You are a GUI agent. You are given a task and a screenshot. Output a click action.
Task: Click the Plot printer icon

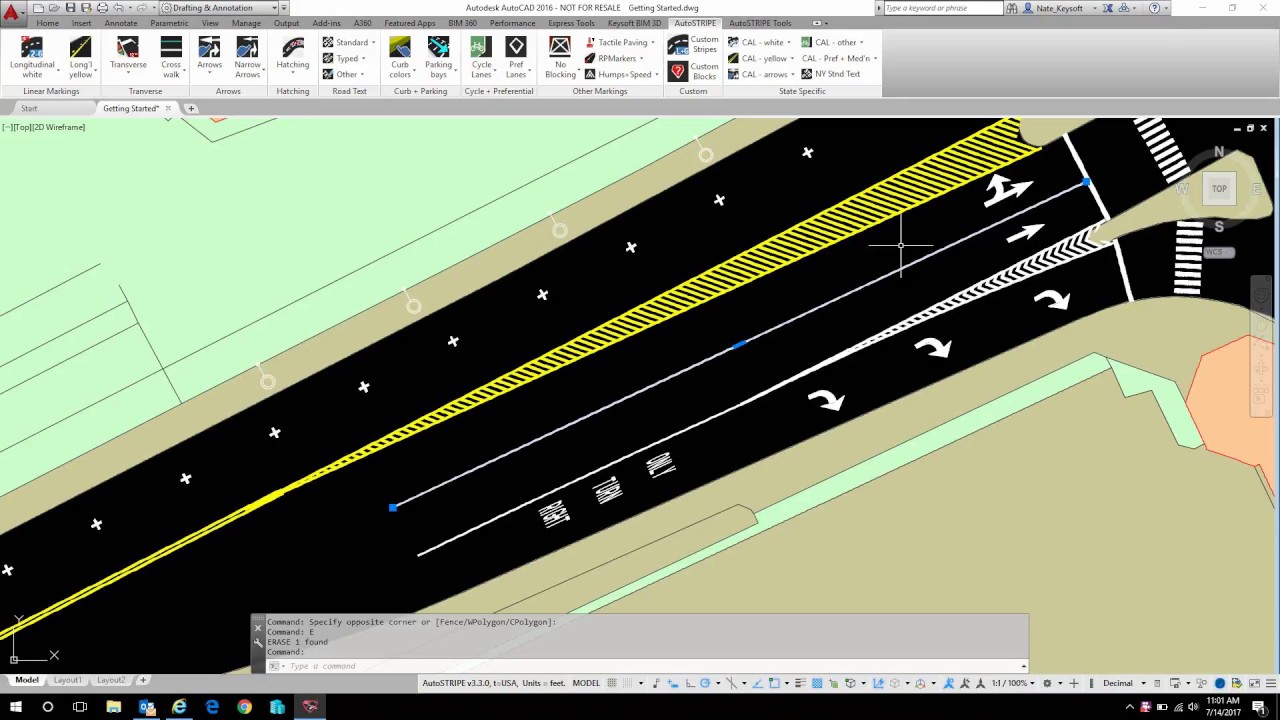coord(102,8)
